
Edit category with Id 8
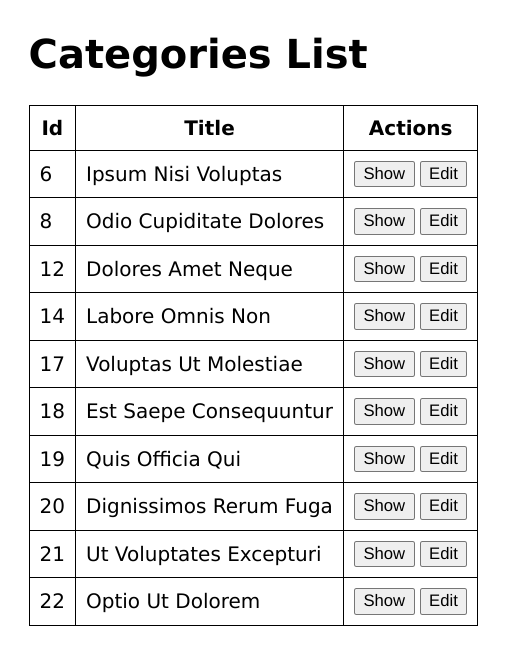pyautogui.click(x=443, y=221)
